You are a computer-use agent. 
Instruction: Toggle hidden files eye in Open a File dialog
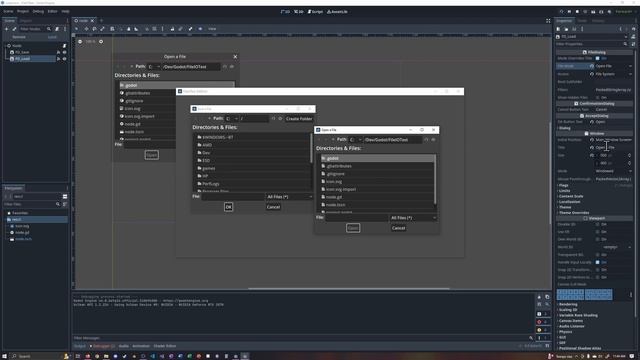(433, 140)
